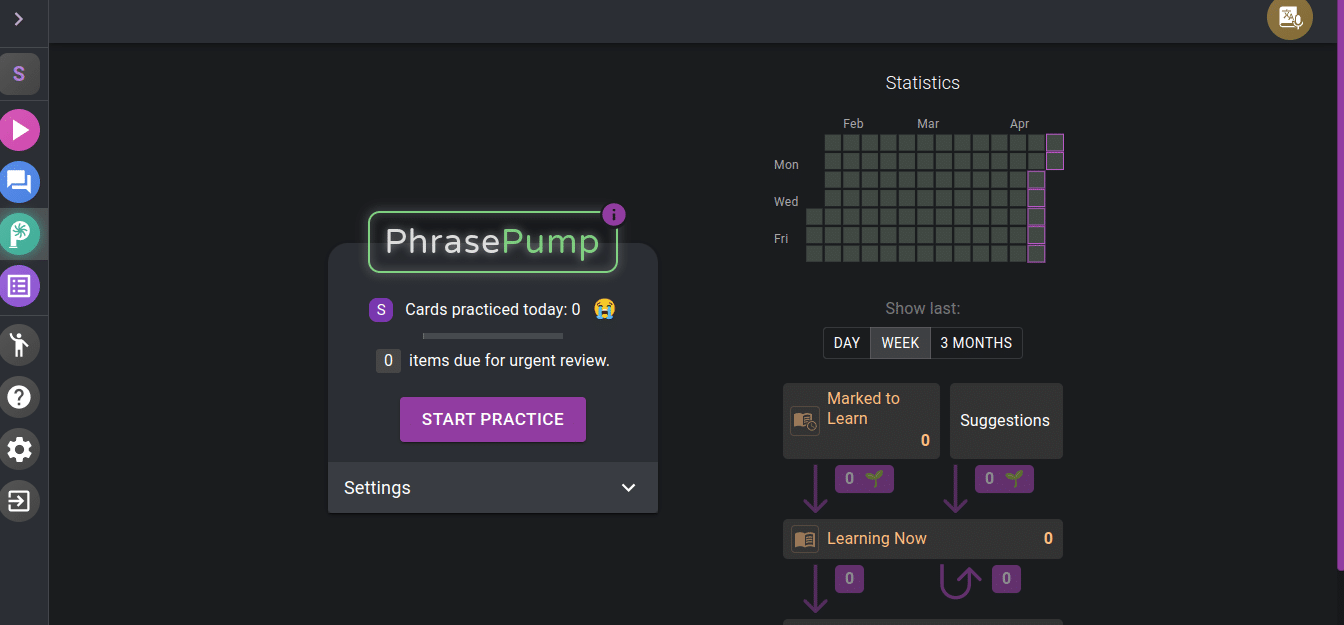Open the blue chat bubbles icon

[x=19, y=182]
